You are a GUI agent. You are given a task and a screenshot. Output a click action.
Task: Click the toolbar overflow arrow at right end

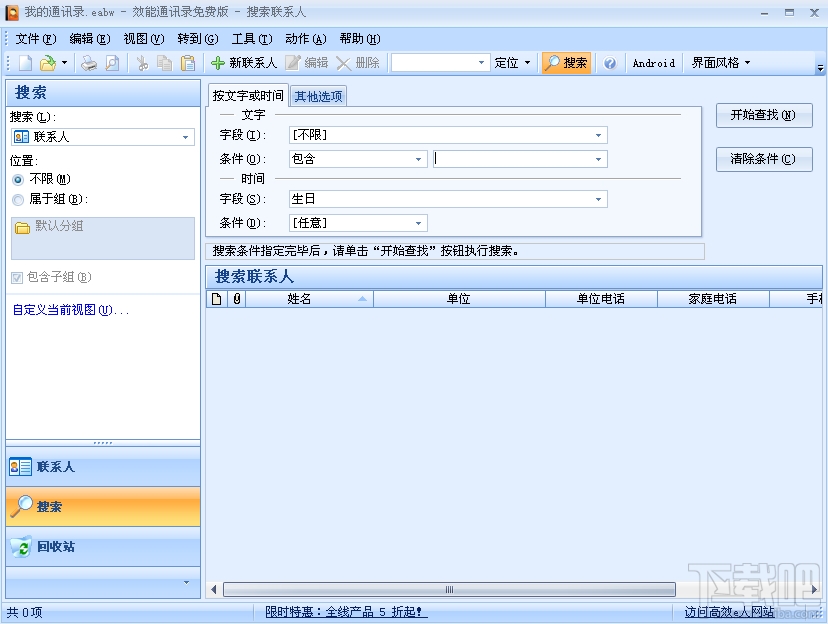[820, 68]
